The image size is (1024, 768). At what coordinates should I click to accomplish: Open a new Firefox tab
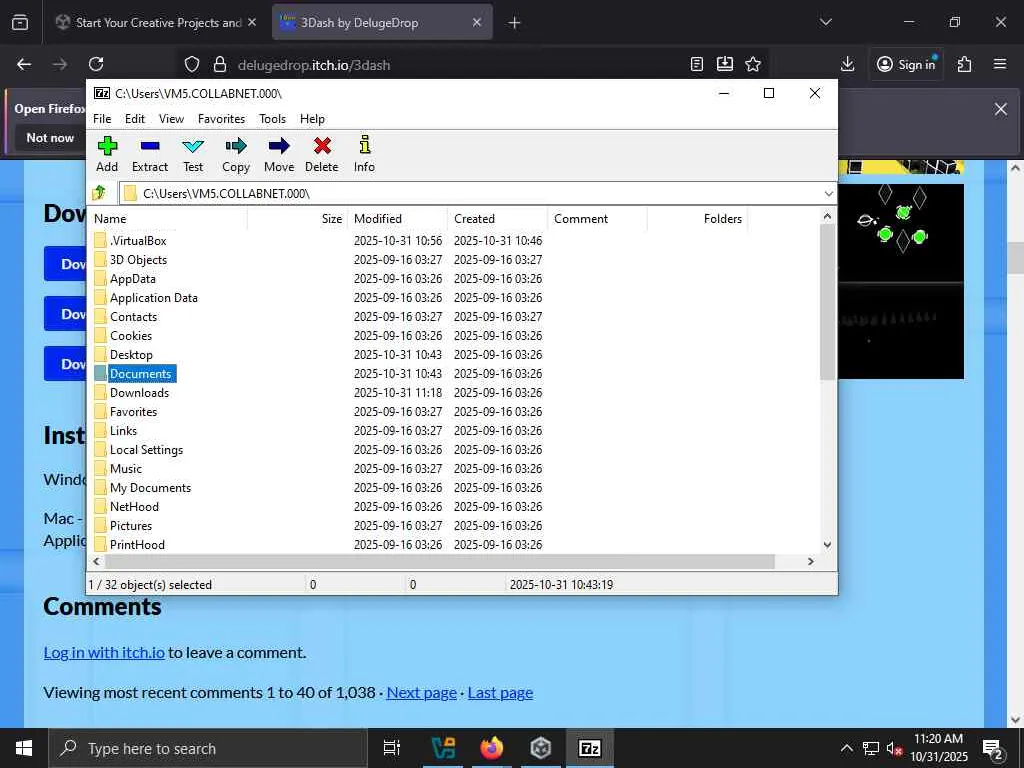coord(514,22)
